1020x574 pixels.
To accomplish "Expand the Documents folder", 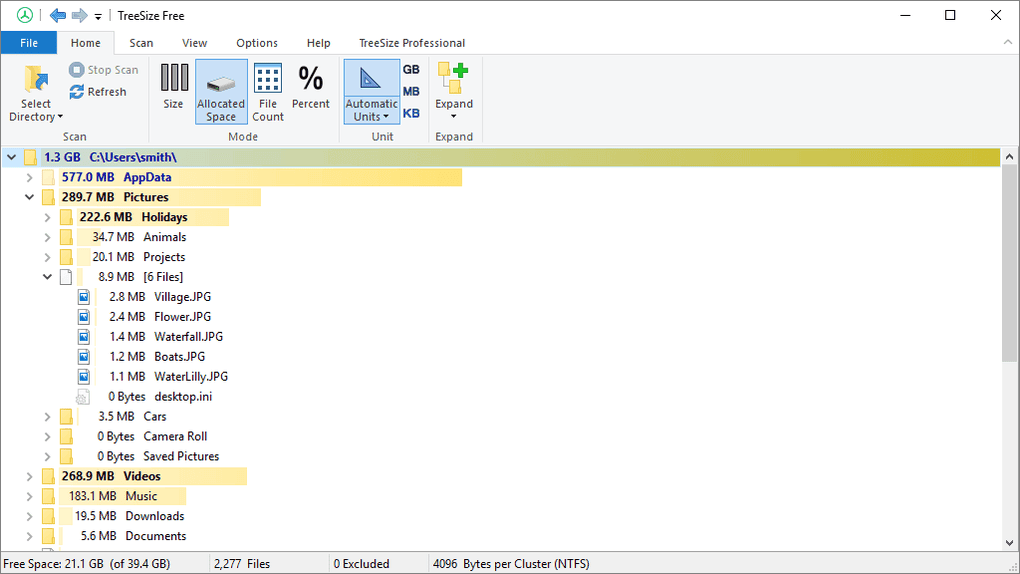I will (x=29, y=536).
